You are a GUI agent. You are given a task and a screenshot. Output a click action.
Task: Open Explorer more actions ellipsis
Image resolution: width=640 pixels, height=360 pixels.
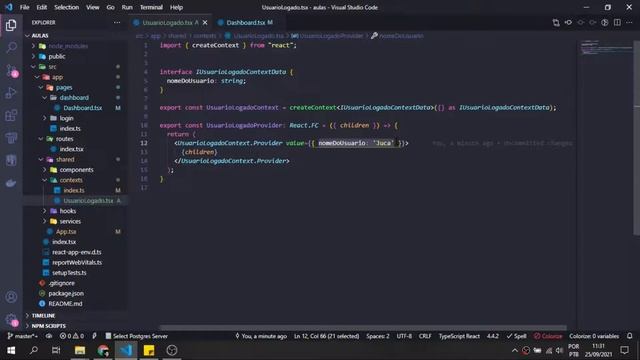(x=117, y=22)
